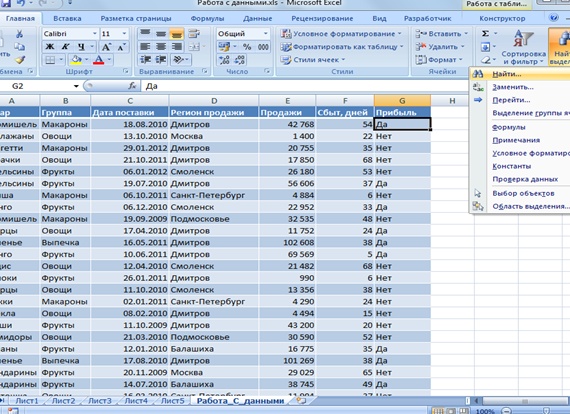Toggle italic formatting (К) button
Image resolution: width=570 pixels, height=414 pixels.
pyautogui.click(x=65, y=47)
